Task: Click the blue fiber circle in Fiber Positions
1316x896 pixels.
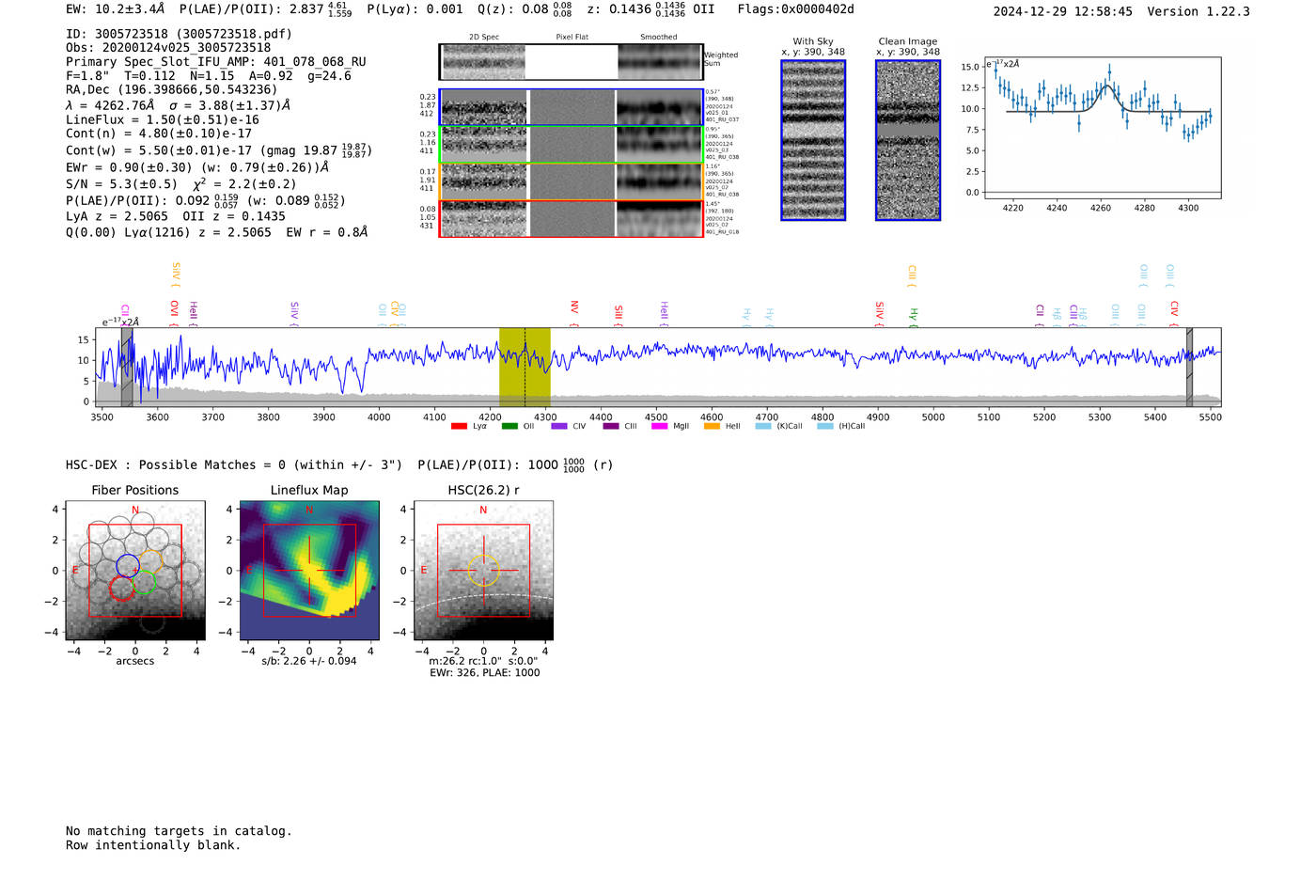Action: [128, 566]
